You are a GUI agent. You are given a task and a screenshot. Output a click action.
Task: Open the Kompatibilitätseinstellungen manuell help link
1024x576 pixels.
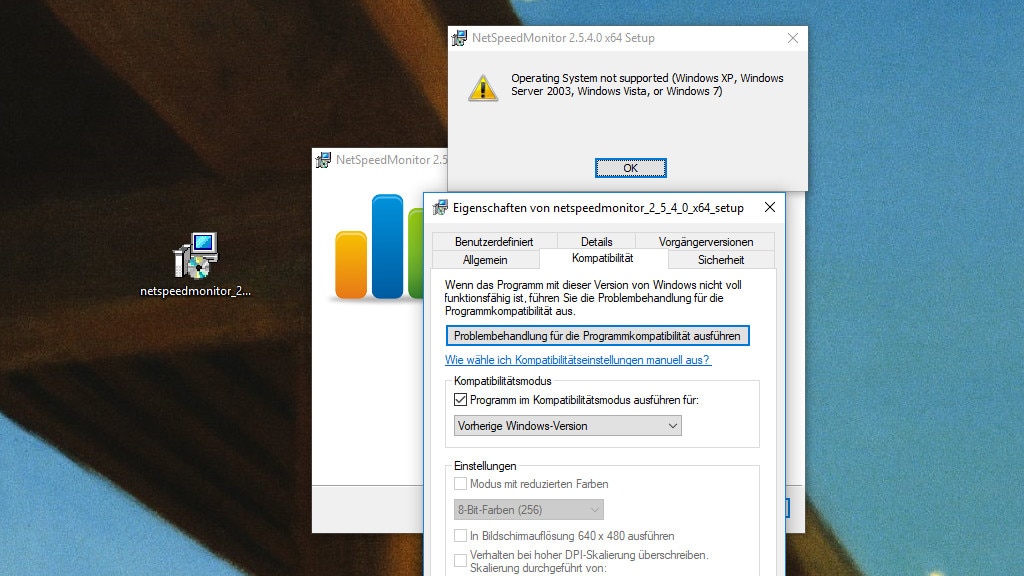point(578,360)
